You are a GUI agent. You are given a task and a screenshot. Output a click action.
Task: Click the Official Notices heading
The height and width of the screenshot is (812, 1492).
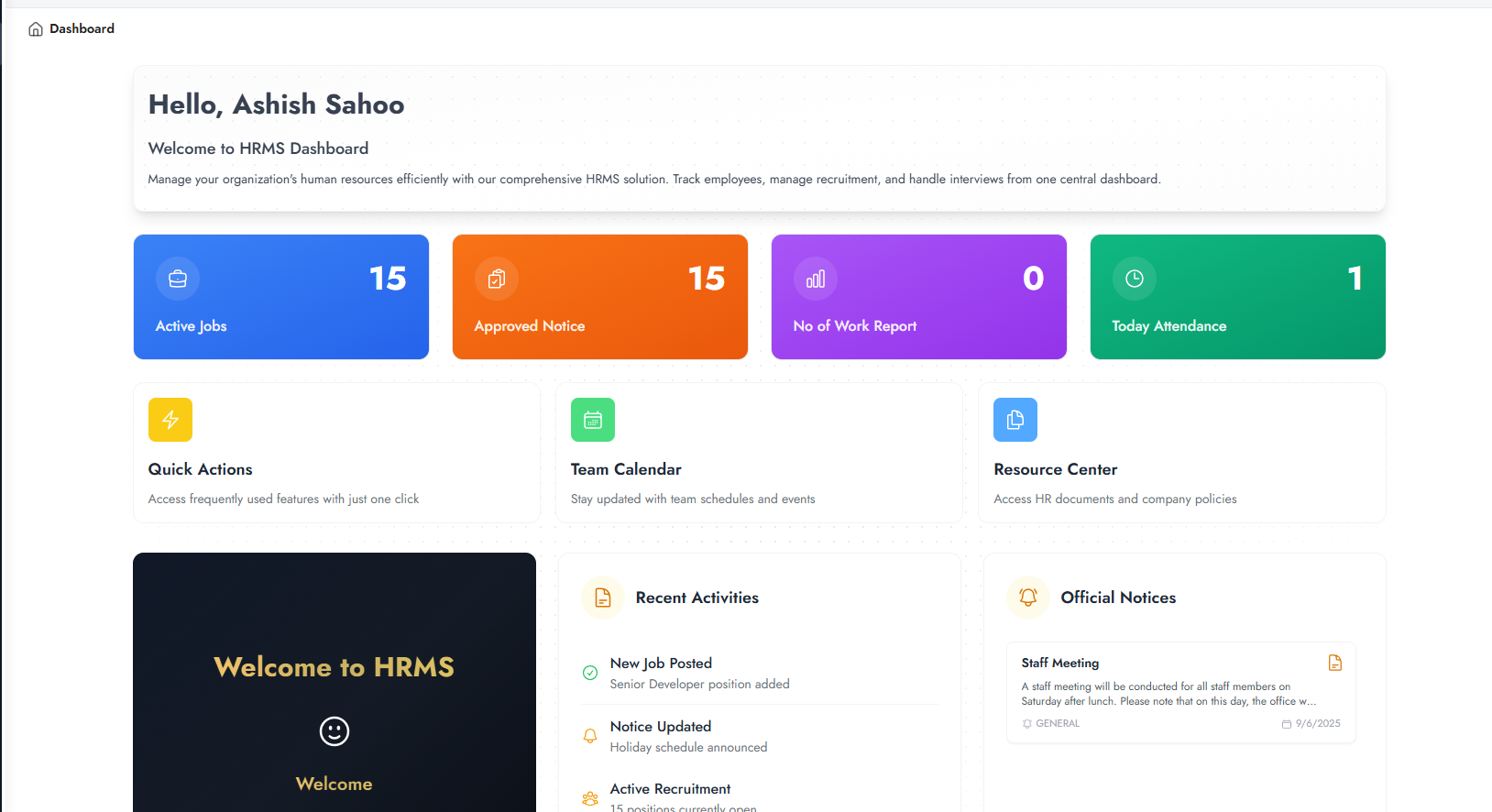click(x=1118, y=598)
